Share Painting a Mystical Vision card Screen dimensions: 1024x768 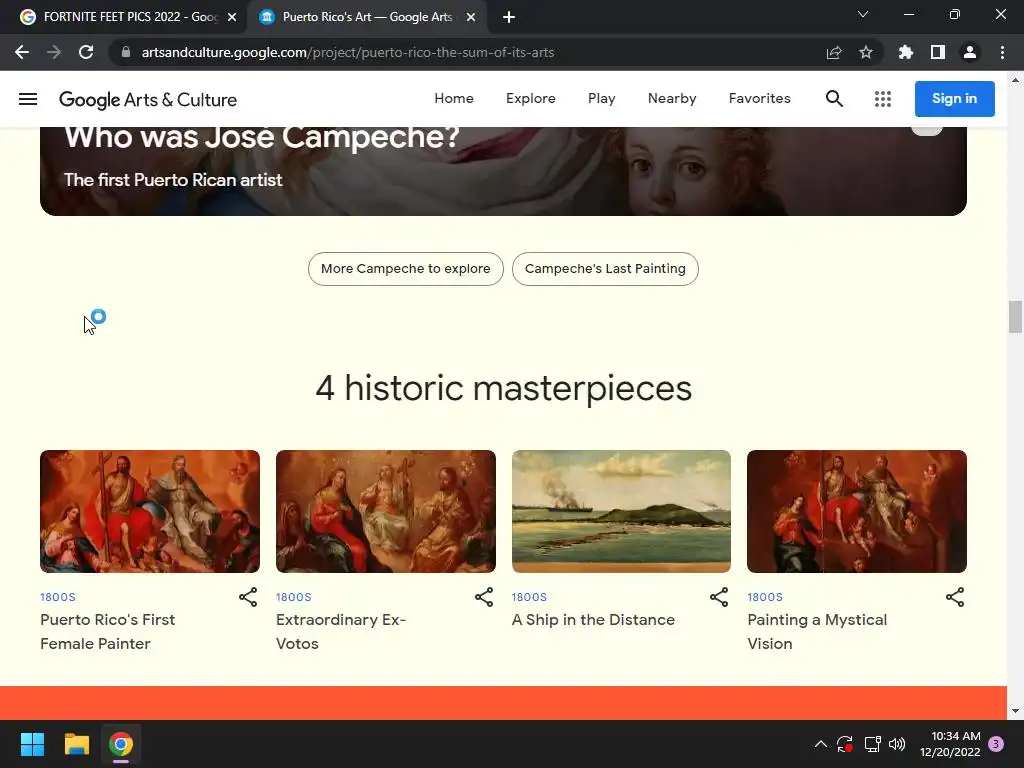[x=955, y=597]
